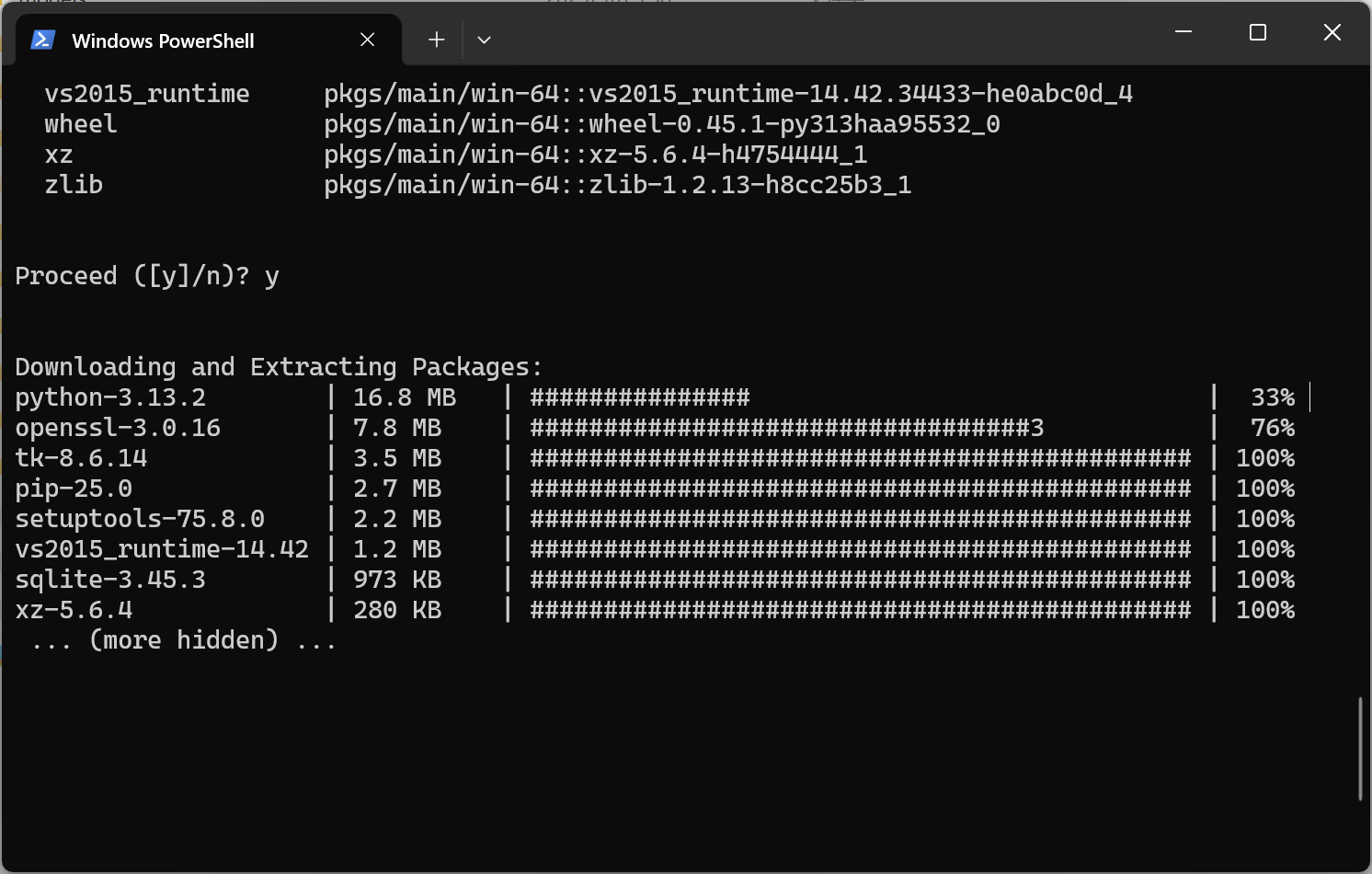
Task: Click the terminal's vertical scrollbar thumb
Action: 1360,748
